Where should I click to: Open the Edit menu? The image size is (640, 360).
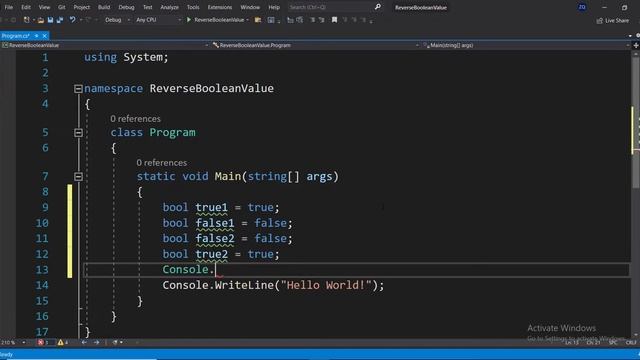[x=26, y=7]
